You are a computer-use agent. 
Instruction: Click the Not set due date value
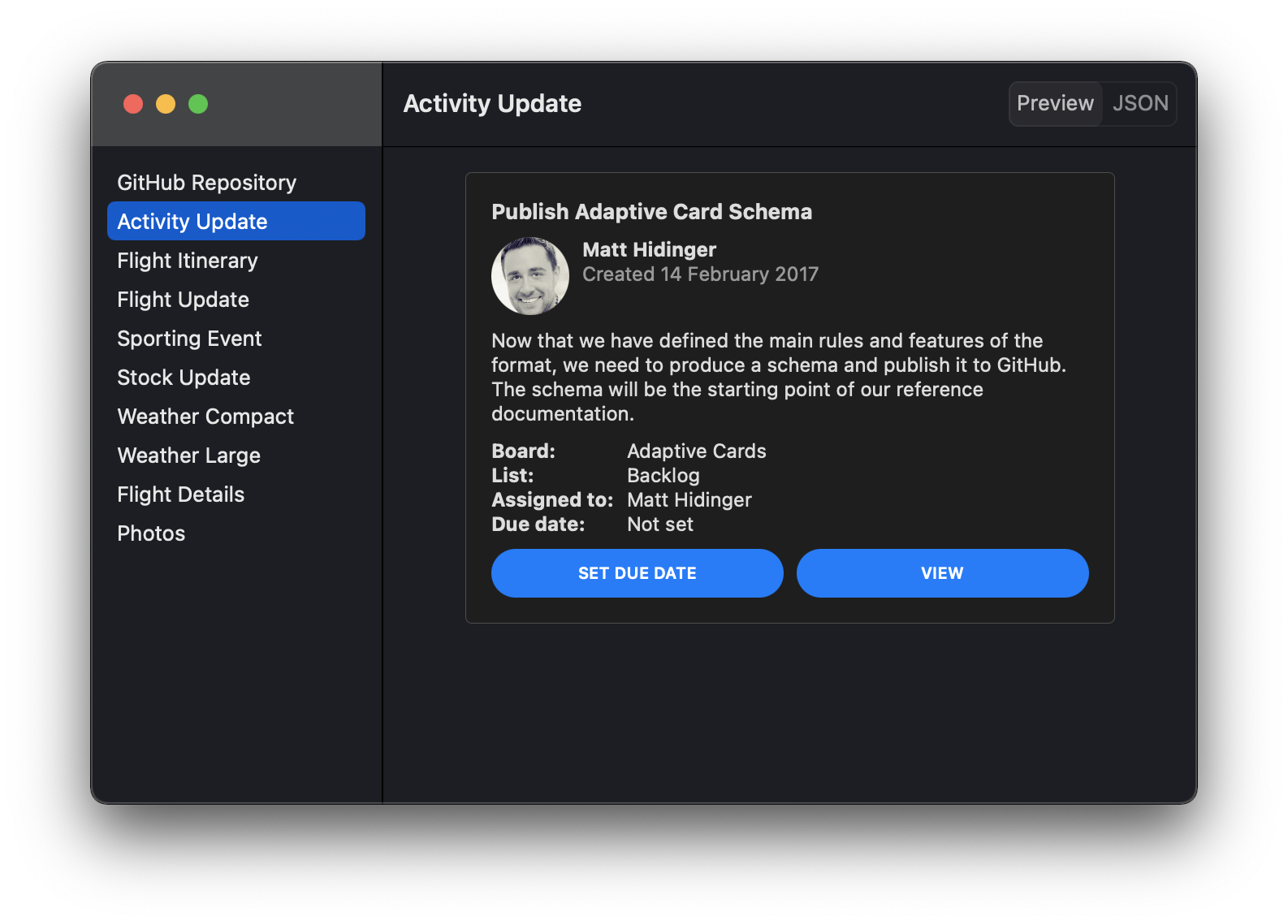[x=660, y=525]
